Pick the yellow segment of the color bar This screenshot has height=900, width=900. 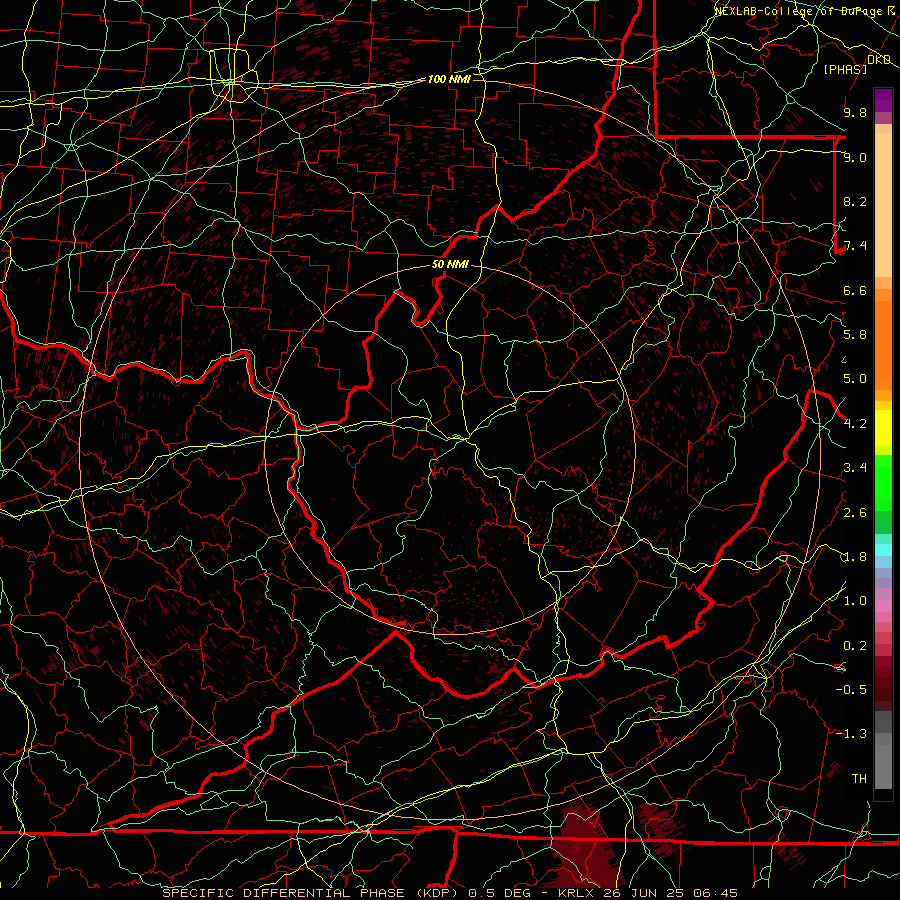883,428
